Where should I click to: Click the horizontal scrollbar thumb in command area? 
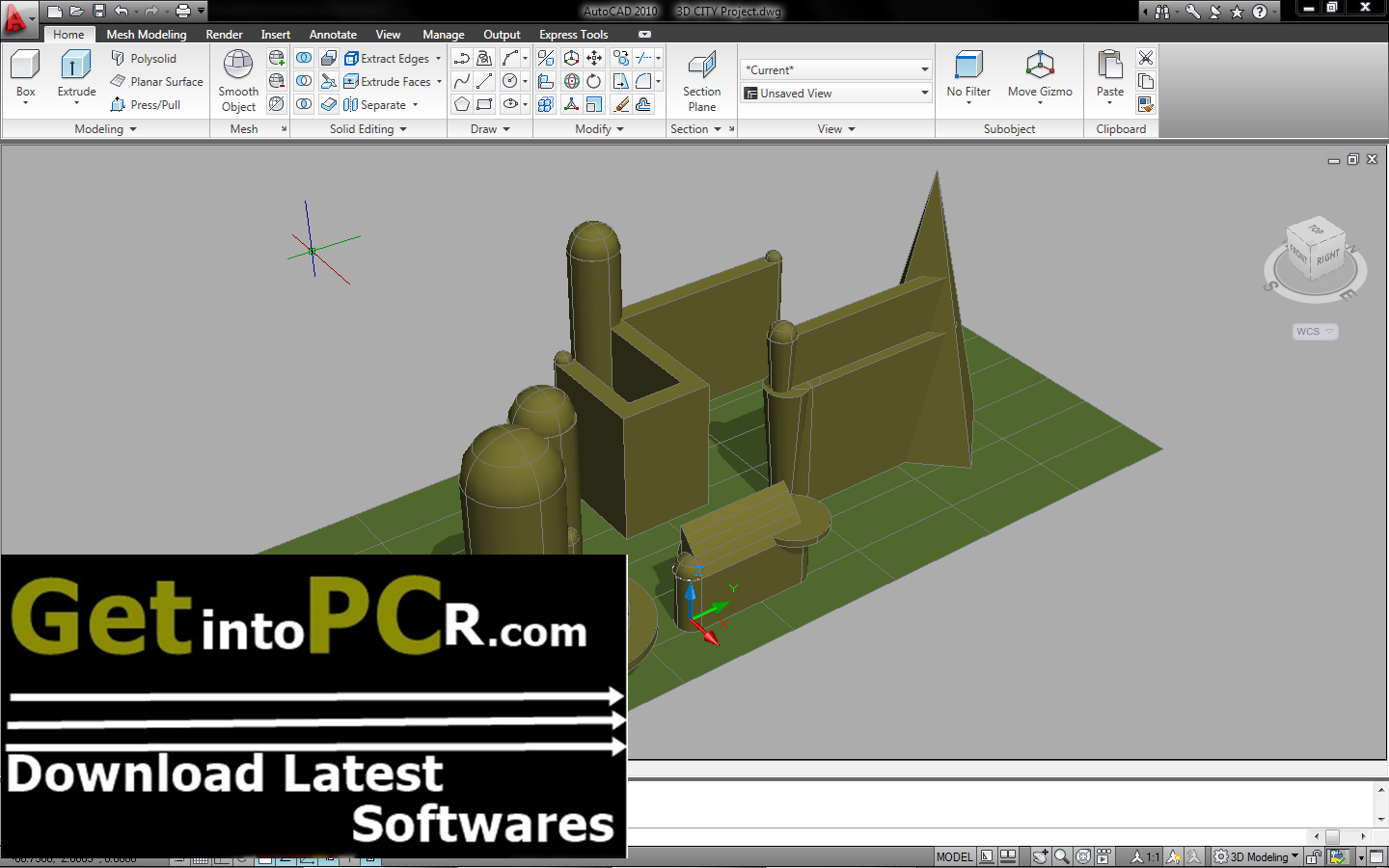tap(1332, 837)
